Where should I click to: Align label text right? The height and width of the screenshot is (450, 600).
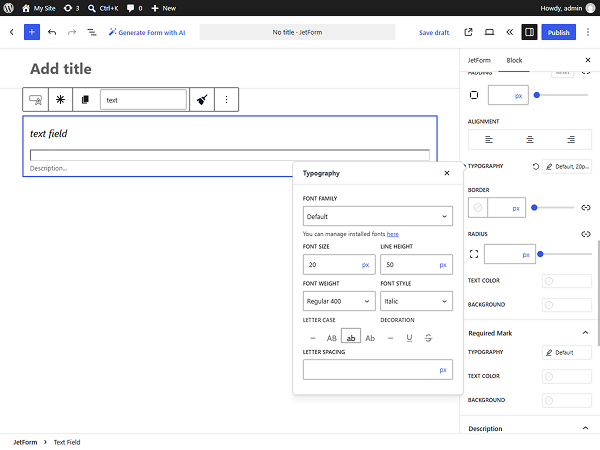(x=571, y=139)
